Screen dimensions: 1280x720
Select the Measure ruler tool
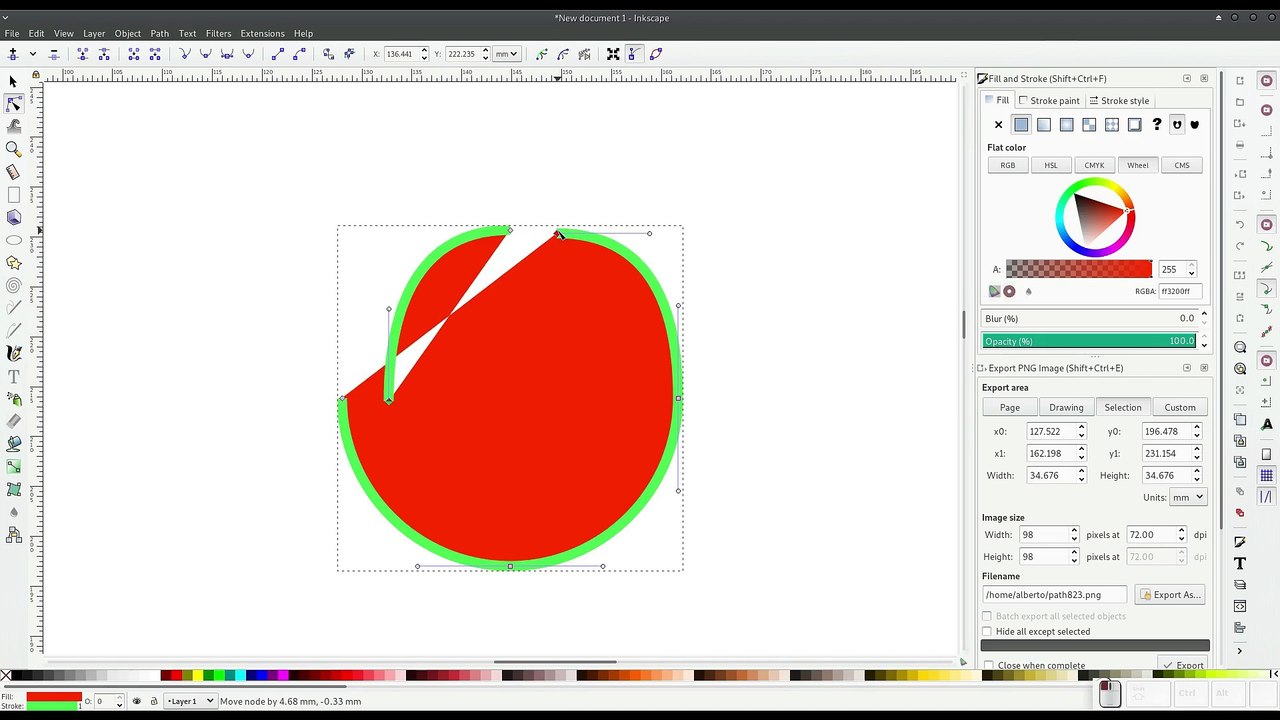(x=13, y=172)
